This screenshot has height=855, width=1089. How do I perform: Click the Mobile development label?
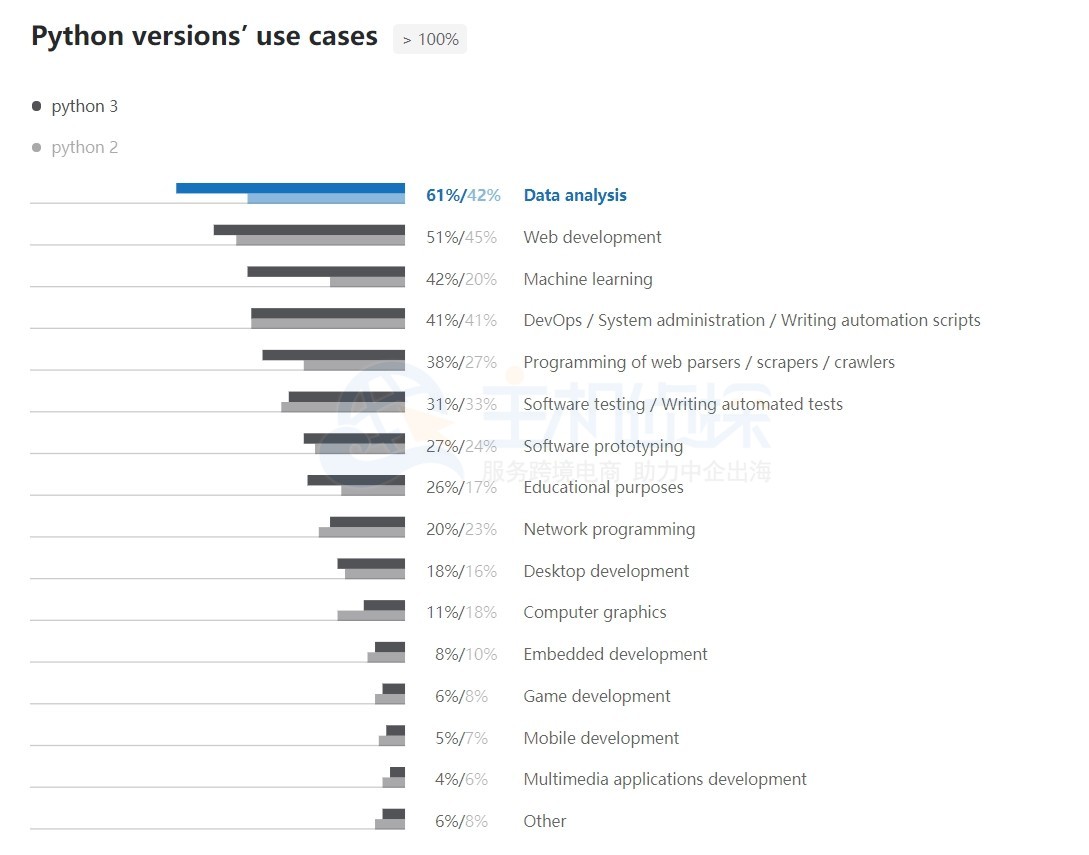601,738
